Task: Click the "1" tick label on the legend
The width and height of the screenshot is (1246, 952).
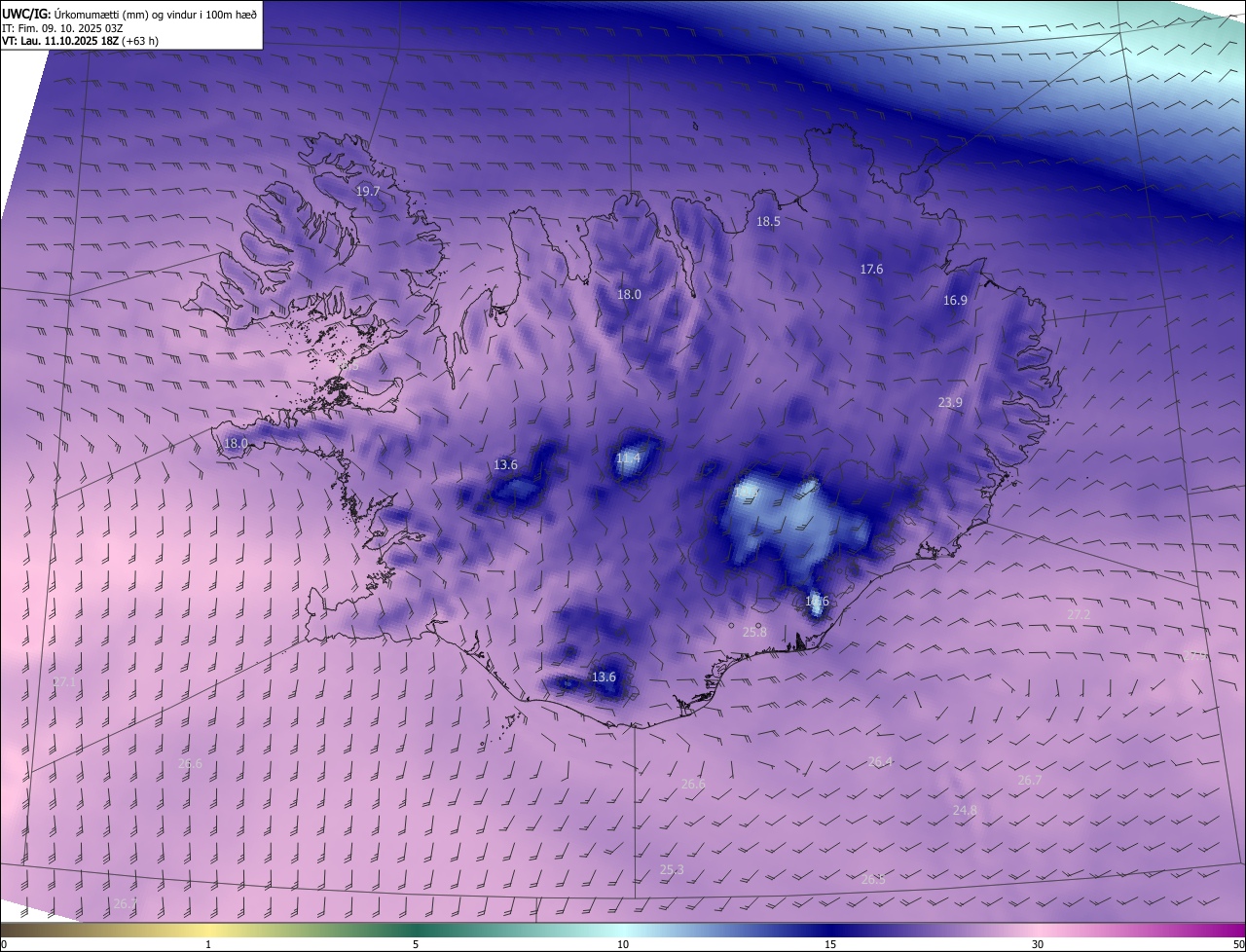Action: [x=208, y=944]
